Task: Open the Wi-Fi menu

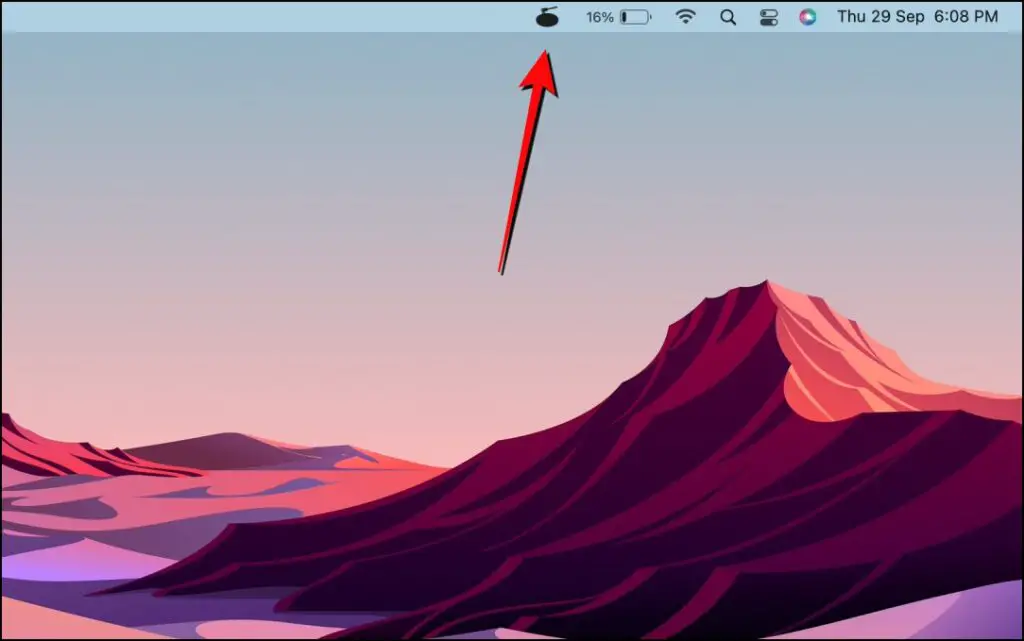Action: click(685, 16)
